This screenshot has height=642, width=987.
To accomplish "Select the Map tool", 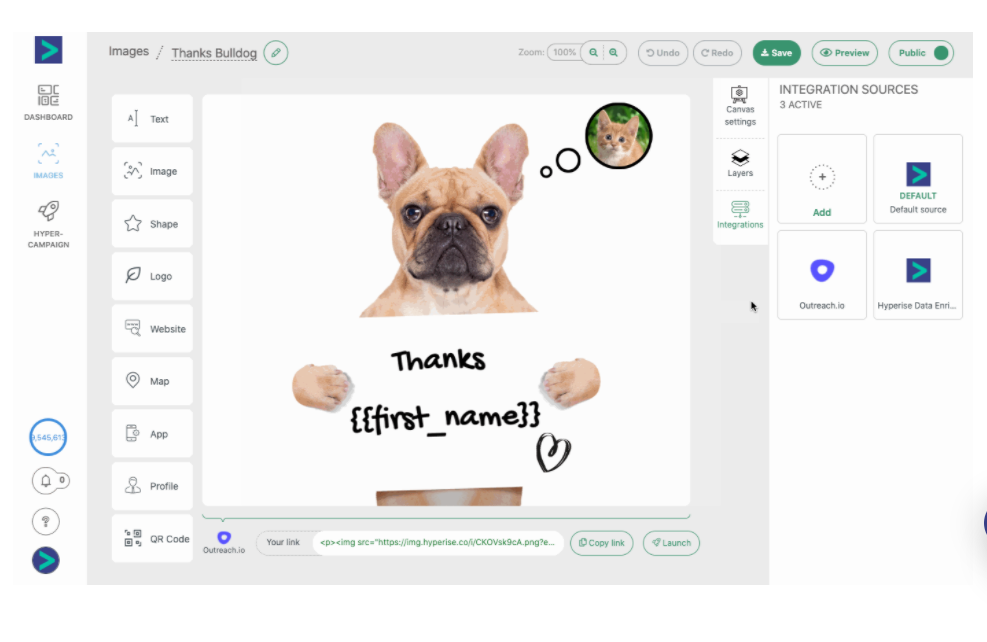I will tap(152, 381).
